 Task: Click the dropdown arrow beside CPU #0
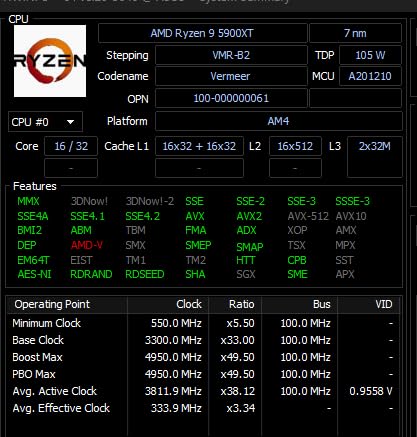[x=70, y=122]
